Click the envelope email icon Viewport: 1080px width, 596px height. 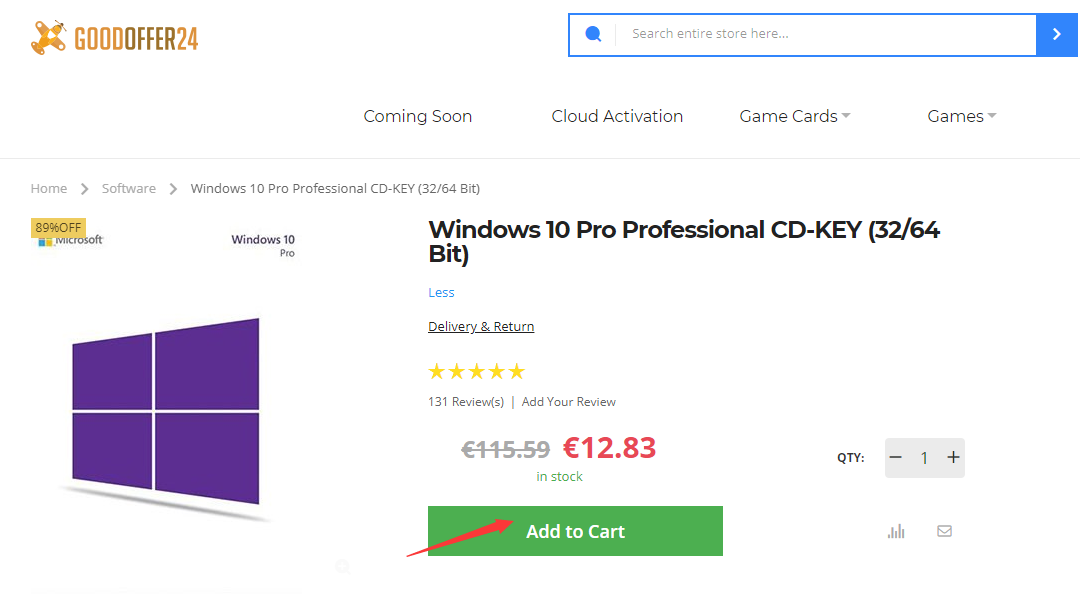[944, 531]
